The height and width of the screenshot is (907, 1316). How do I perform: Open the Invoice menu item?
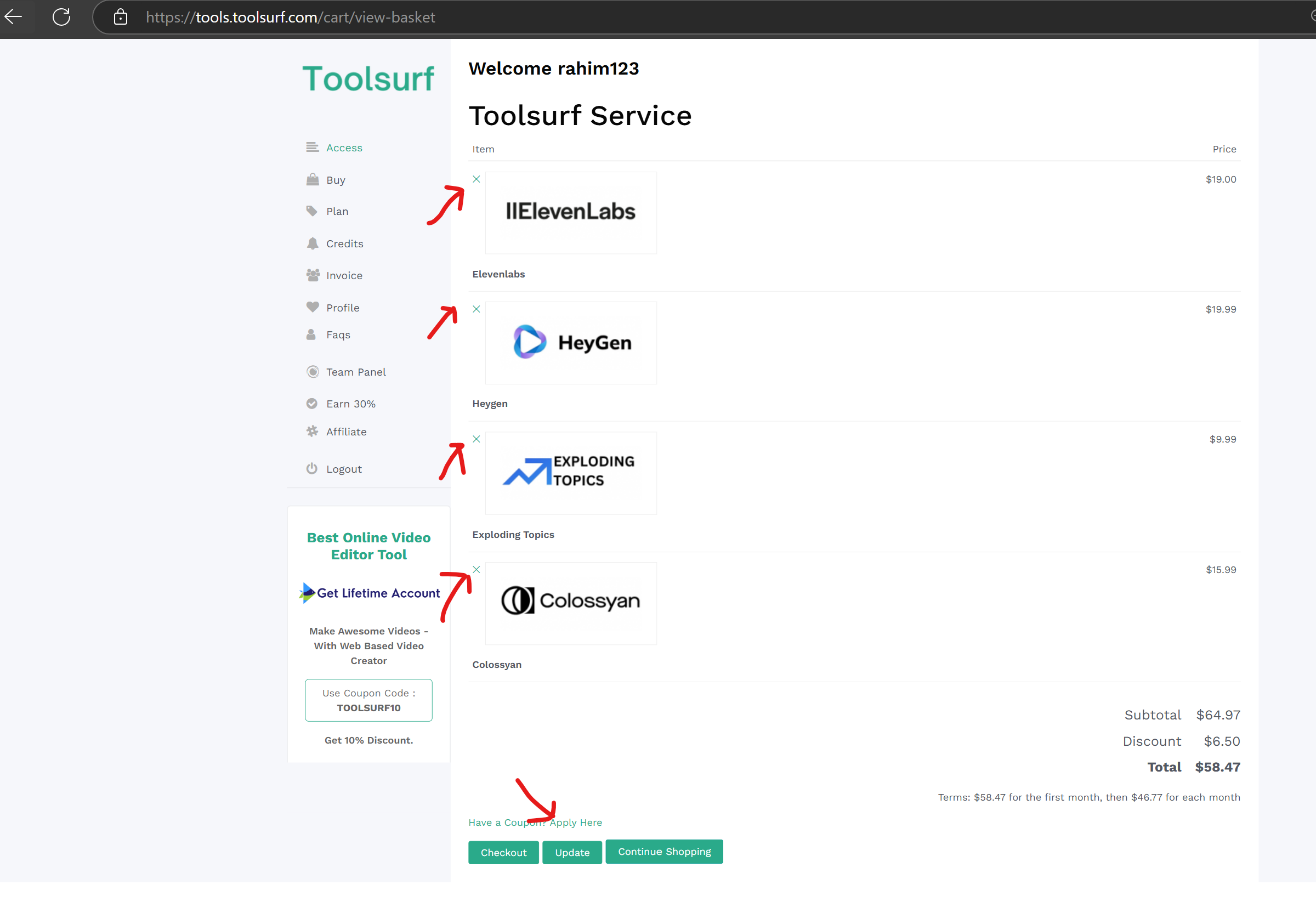tap(344, 276)
